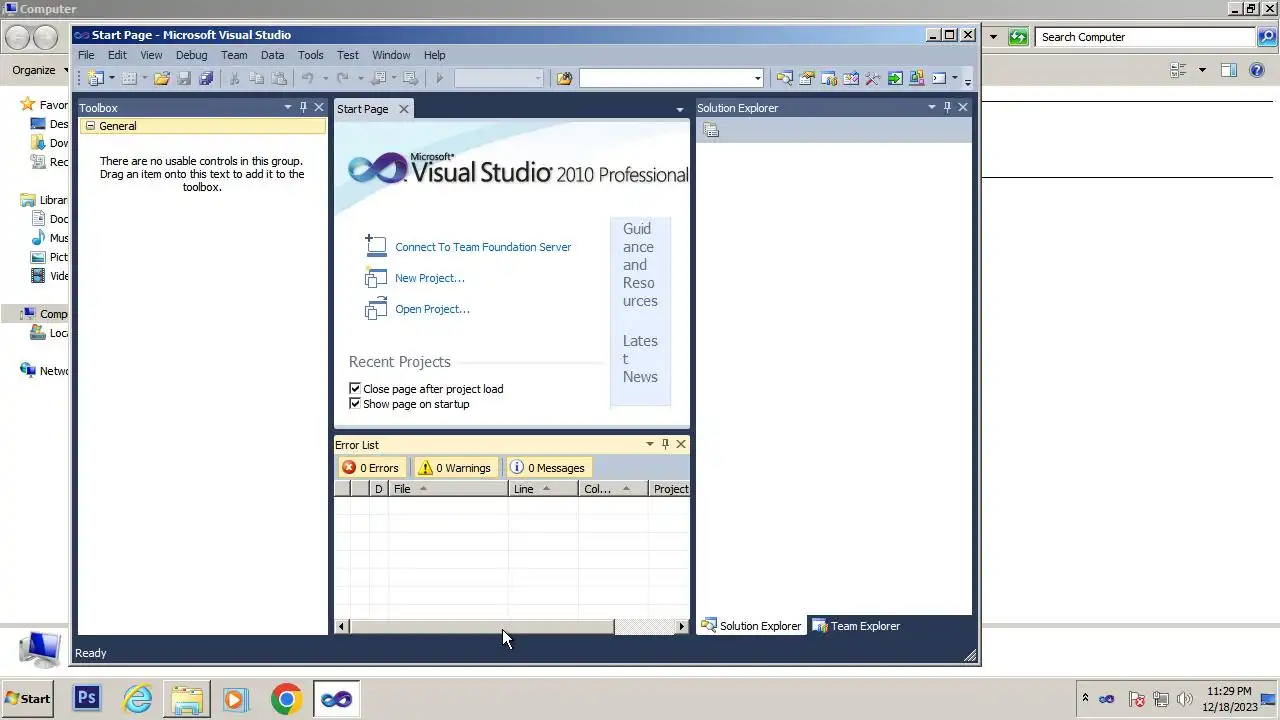Viewport: 1280px width, 720px height.
Task: Open the New Project icon dropdown arrow
Action: pyautogui.click(x=112, y=78)
